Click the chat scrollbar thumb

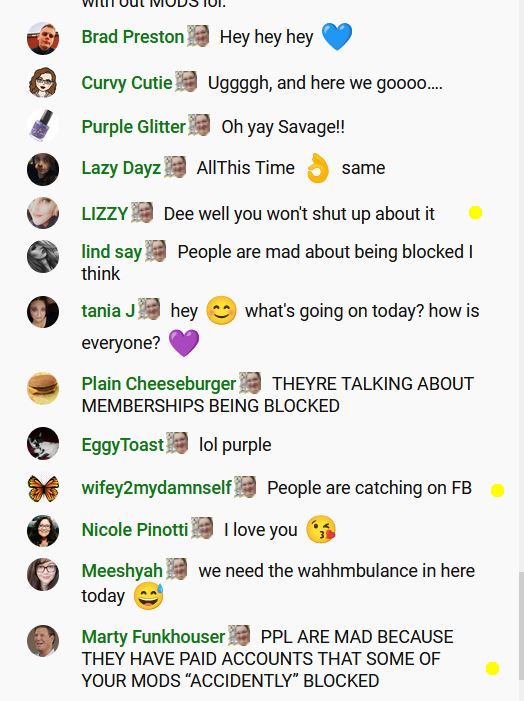[521, 633]
